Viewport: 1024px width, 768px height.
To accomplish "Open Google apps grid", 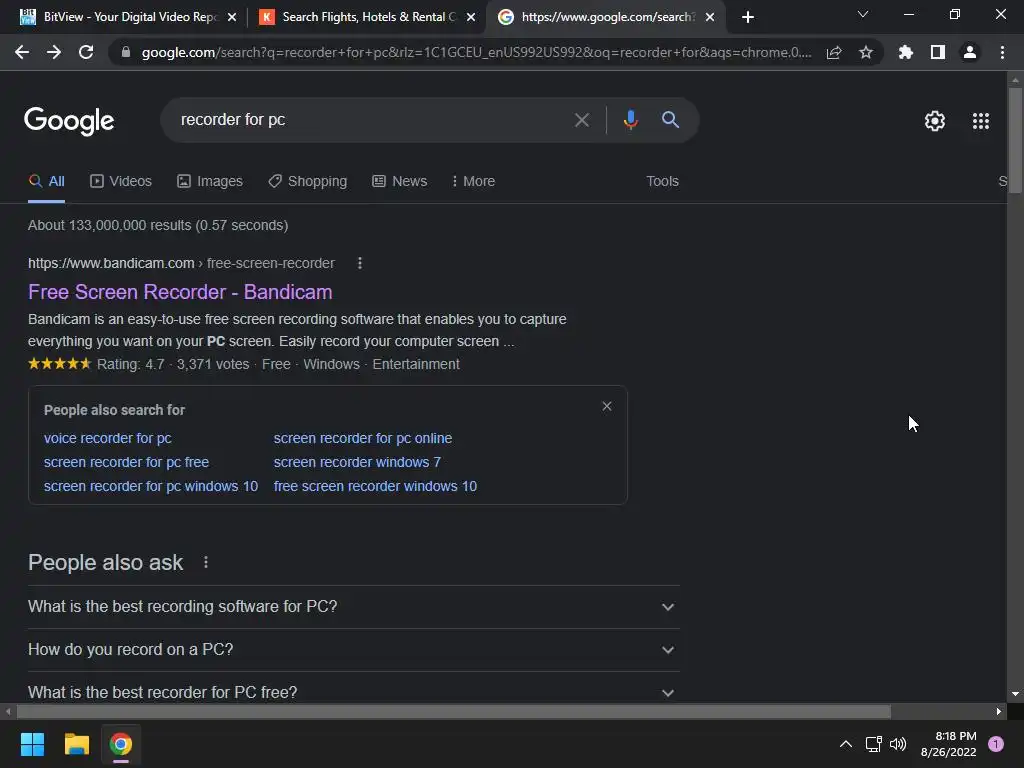I will (980, 121).
